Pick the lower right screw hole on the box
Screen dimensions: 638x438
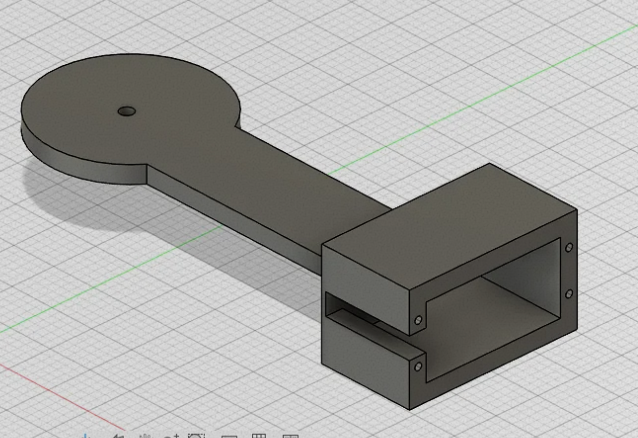coord(569,293)
